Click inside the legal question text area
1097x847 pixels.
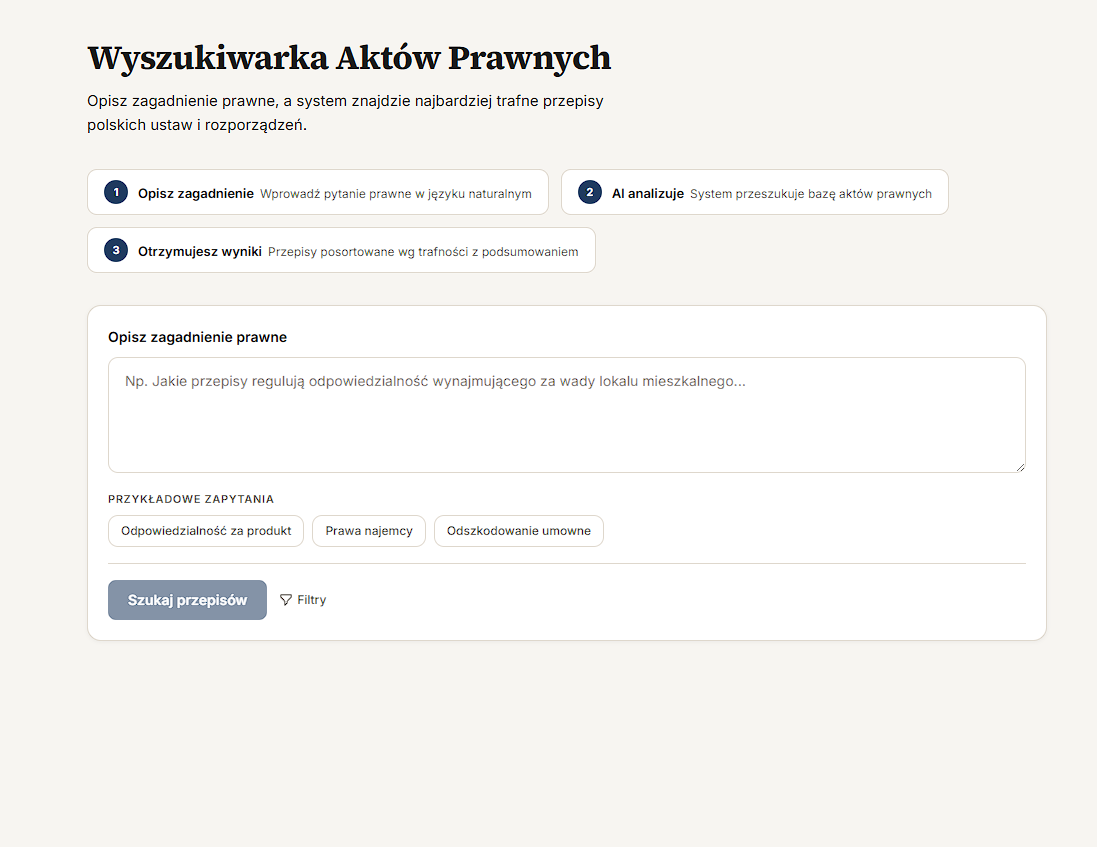pos(567,415)
